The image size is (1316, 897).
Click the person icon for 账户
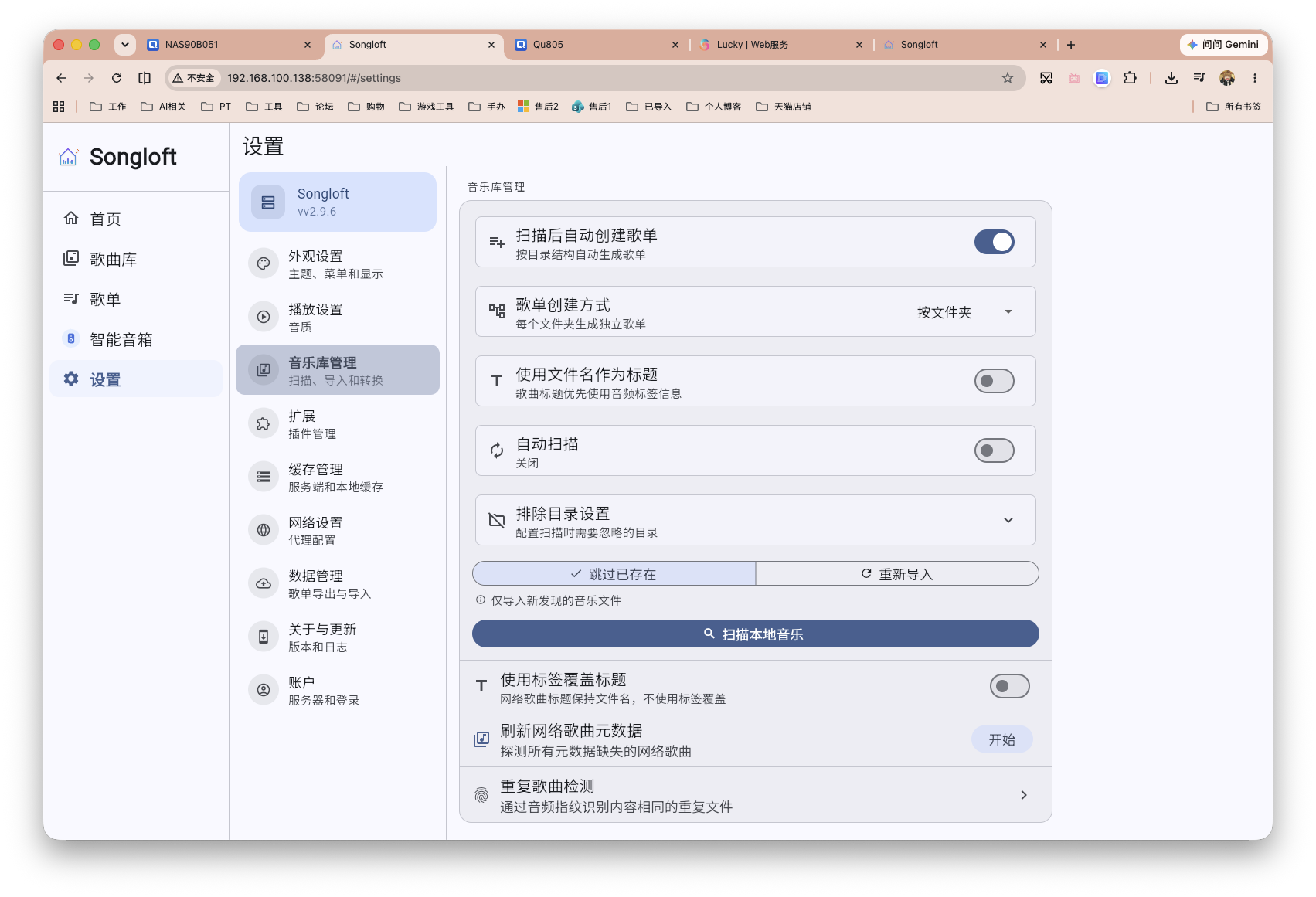(264, 690)
